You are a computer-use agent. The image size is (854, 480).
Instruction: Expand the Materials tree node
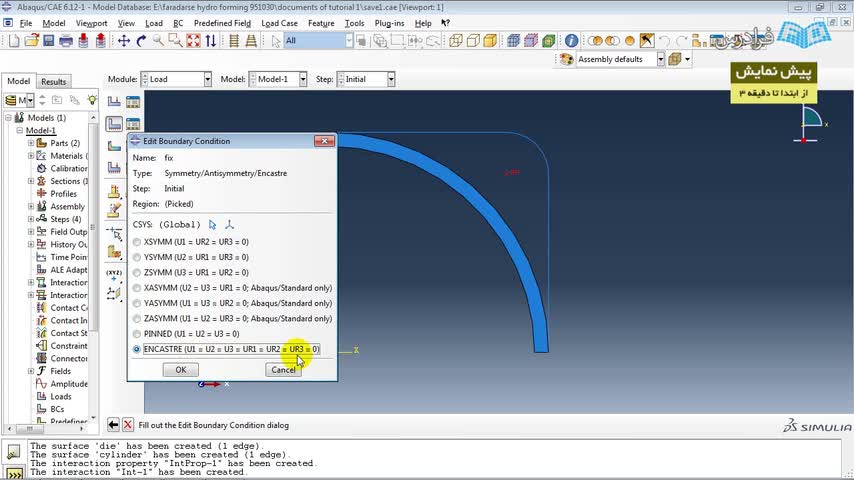(x=31, y=156)
